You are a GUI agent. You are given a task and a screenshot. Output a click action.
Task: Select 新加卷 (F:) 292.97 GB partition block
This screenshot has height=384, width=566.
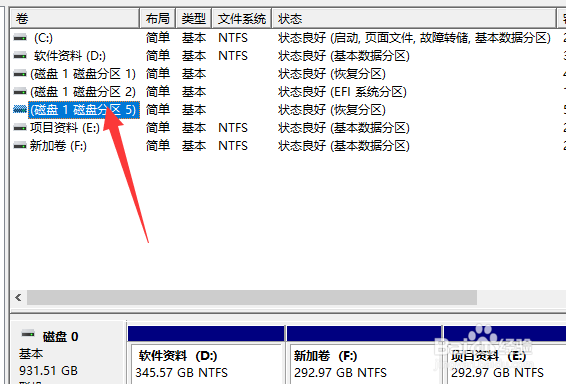click(x=364, y=355)
